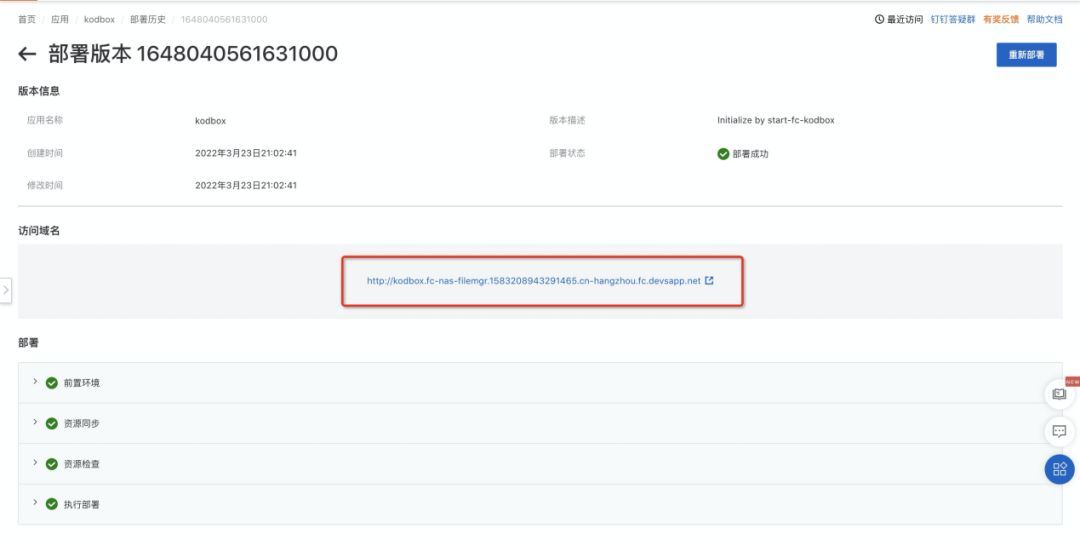Open the 部署历史 breadcrumb
Viewport: 1080px width, 546px height.
(148, 19)
